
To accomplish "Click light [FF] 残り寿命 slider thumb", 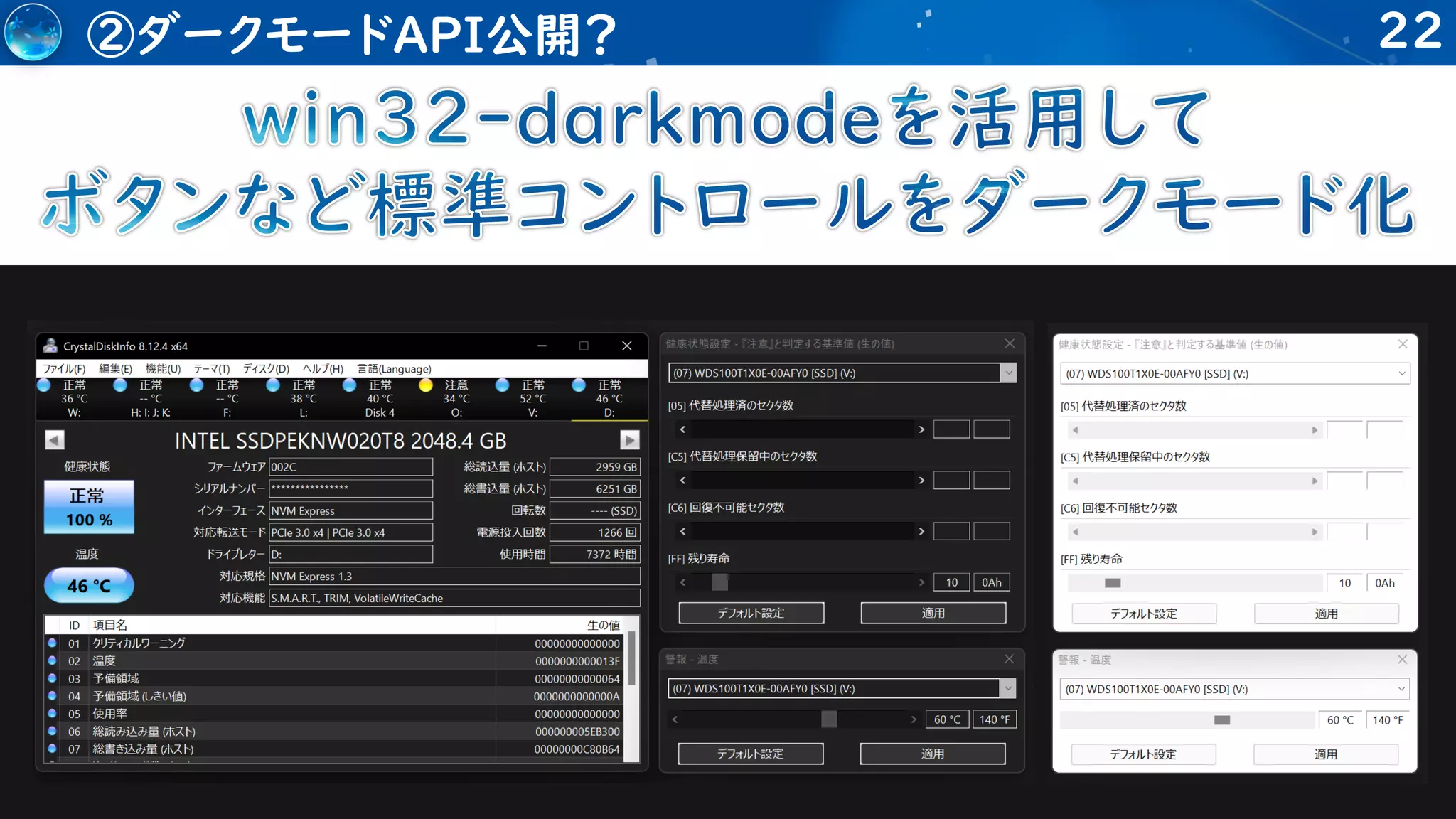I will click(1113, 583).
